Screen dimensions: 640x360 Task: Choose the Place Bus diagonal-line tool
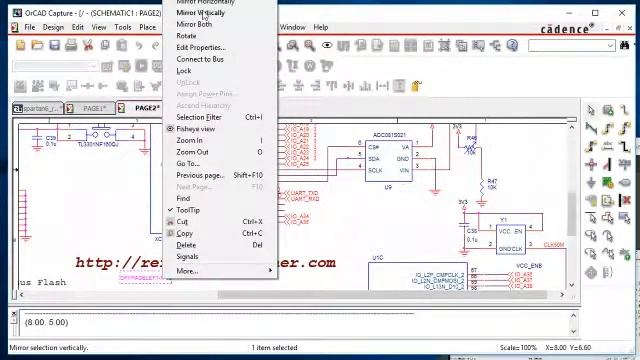coord(591,128)
